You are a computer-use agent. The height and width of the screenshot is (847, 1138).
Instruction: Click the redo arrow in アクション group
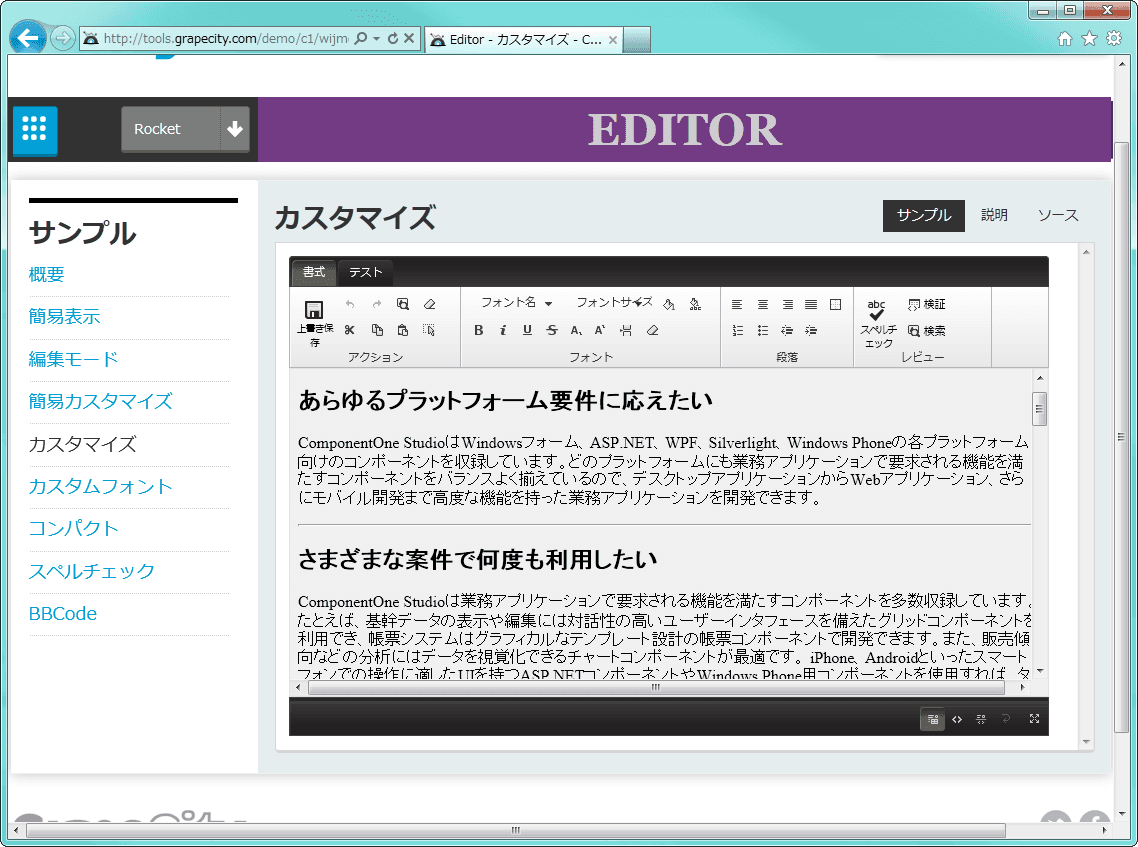click(x=376, y=304)
